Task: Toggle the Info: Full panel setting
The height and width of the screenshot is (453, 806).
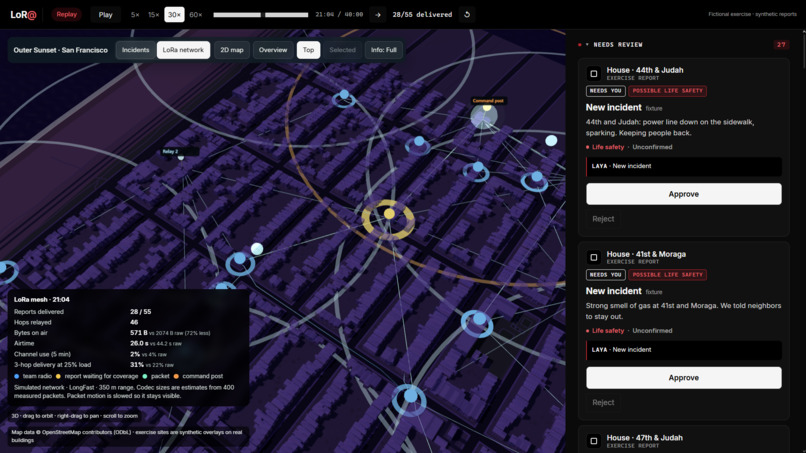Action: (x=383, y=50)
